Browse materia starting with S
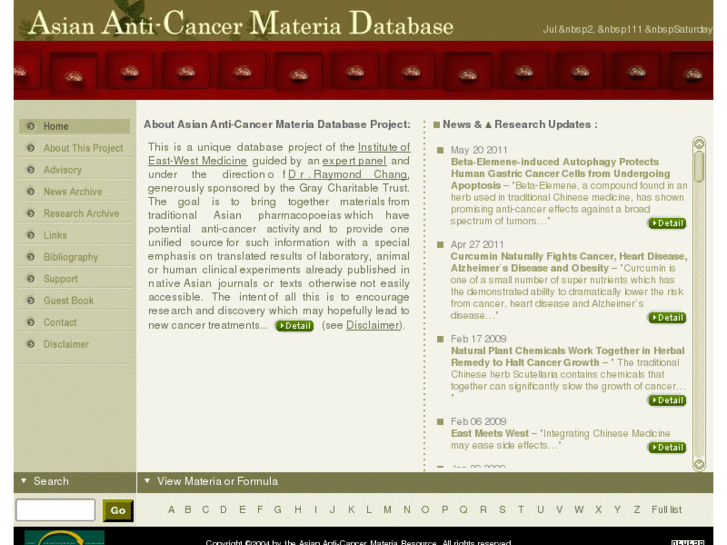The width and height of the screenshot is (727, 545). (502, 510)
